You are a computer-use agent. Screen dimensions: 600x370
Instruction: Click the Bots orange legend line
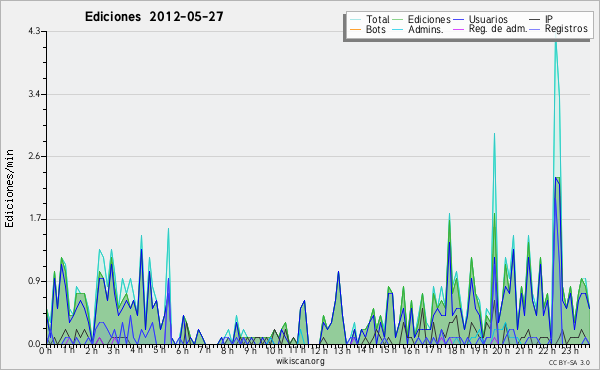coord(355,29)
